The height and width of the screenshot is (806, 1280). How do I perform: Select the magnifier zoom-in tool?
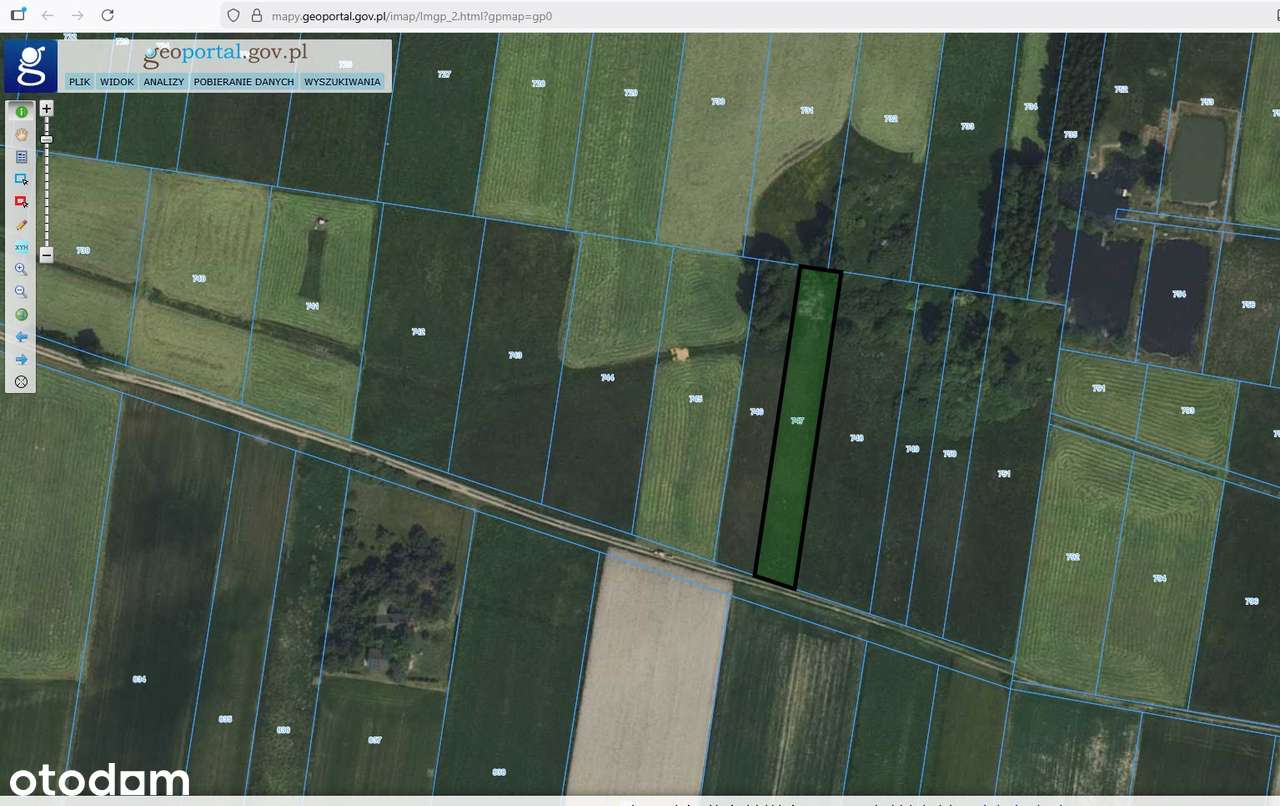click(21, 270)
